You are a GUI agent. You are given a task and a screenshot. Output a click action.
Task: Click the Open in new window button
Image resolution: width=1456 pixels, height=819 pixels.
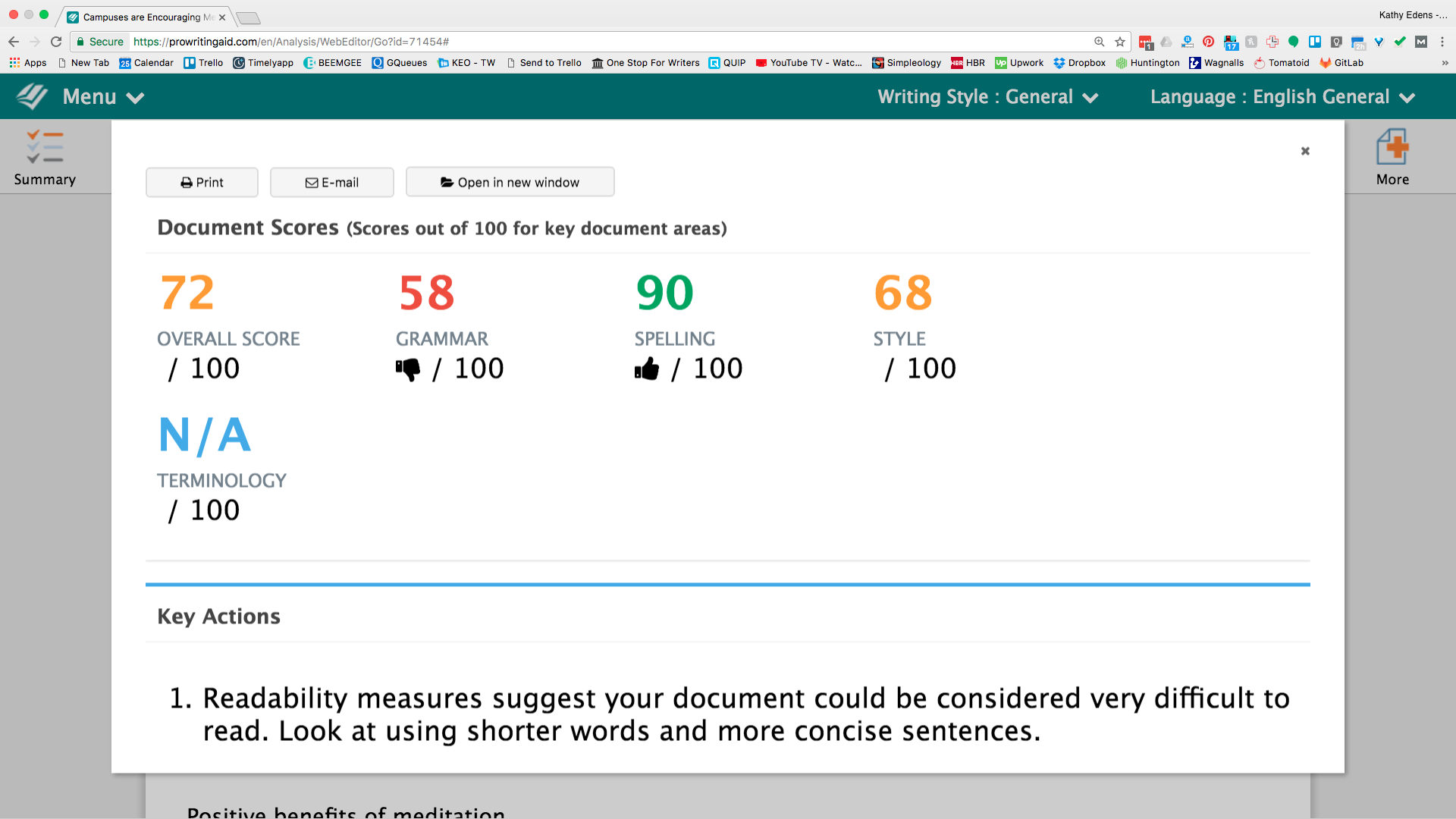(x=510, y=182)
